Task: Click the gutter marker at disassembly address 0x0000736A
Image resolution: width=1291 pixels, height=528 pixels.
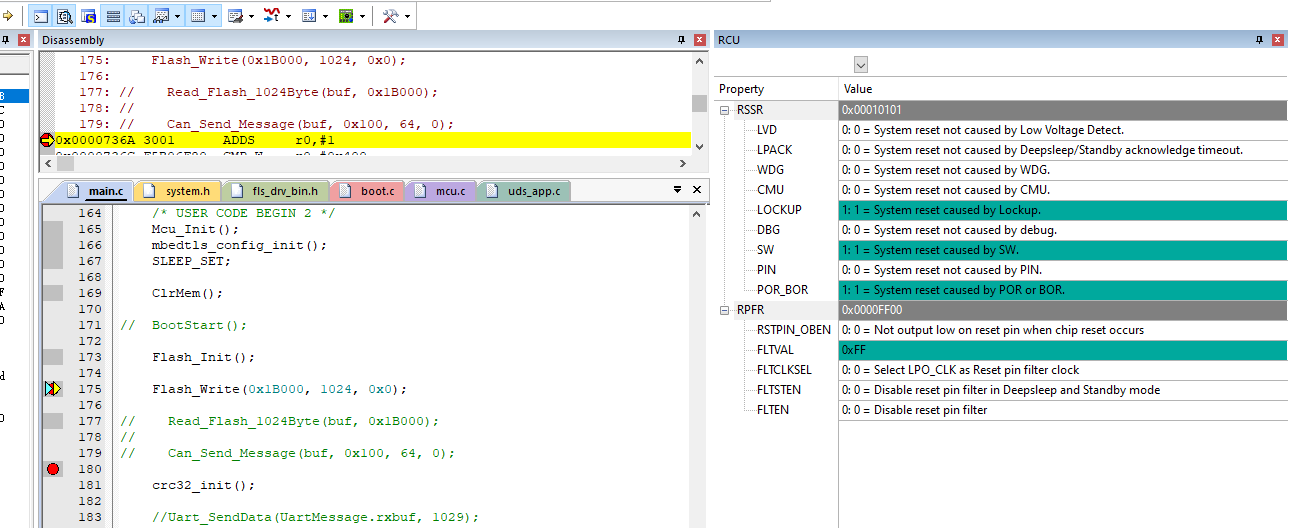Action: click(46, 140)
